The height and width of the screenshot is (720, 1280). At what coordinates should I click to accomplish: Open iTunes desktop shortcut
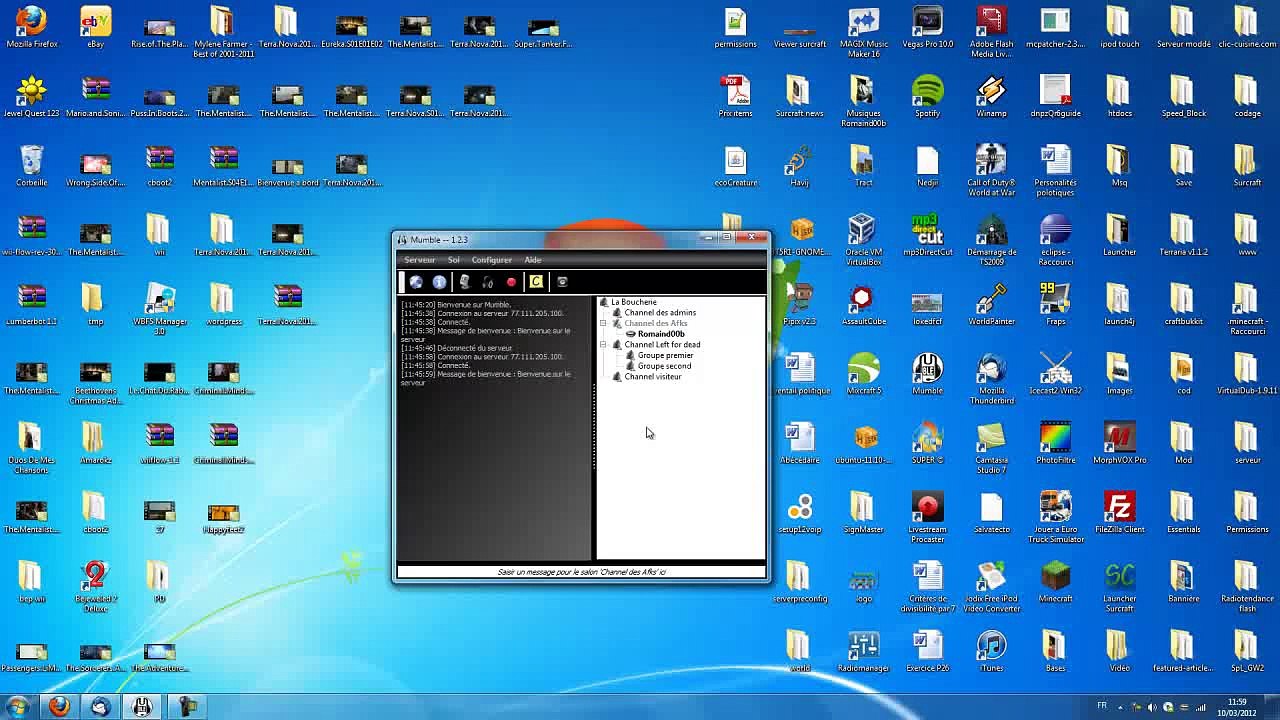[991, 650]
